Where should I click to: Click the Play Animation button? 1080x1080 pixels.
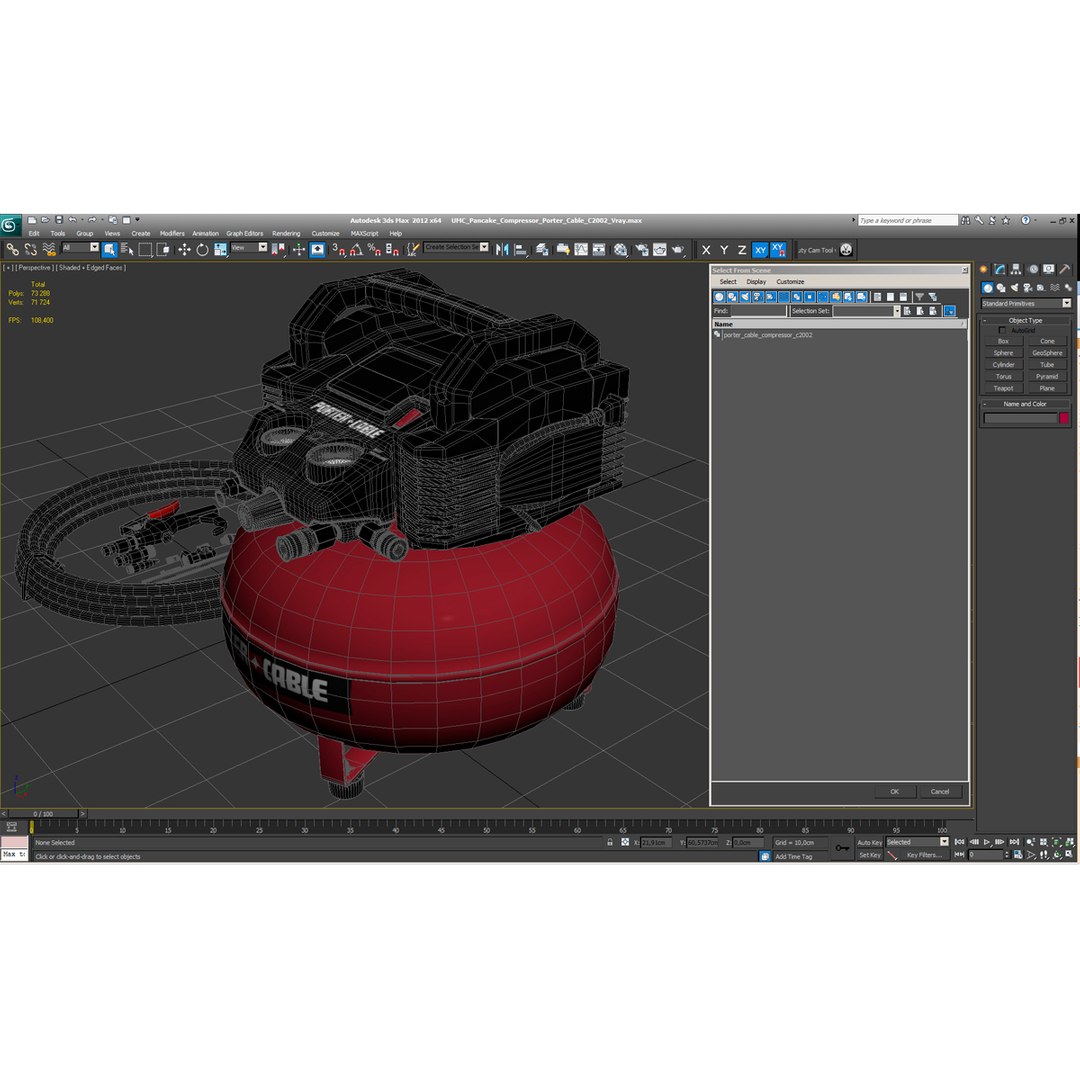987,842
